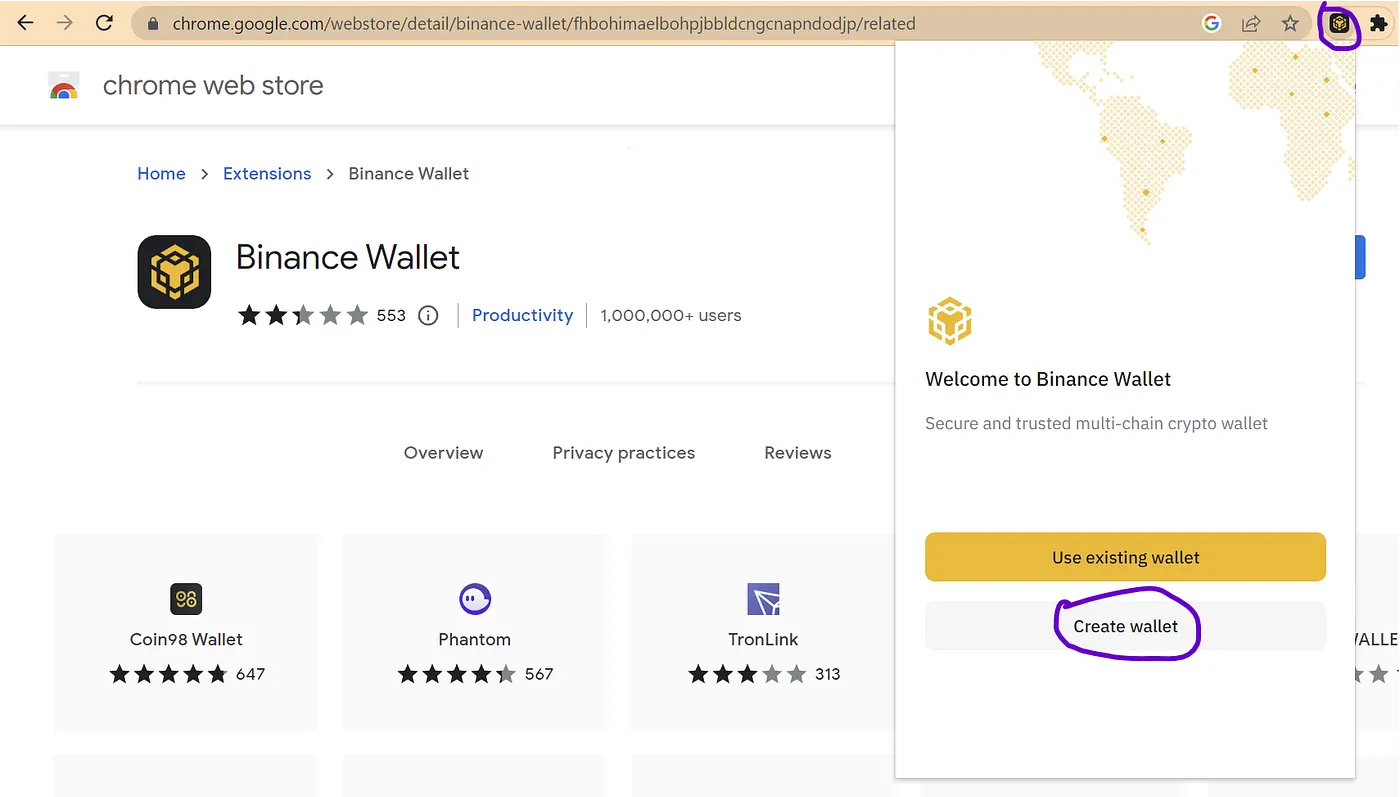Bookmark this page with the star icon
The width and height of the screenshot is (1400, 797).
(1290, 23)
